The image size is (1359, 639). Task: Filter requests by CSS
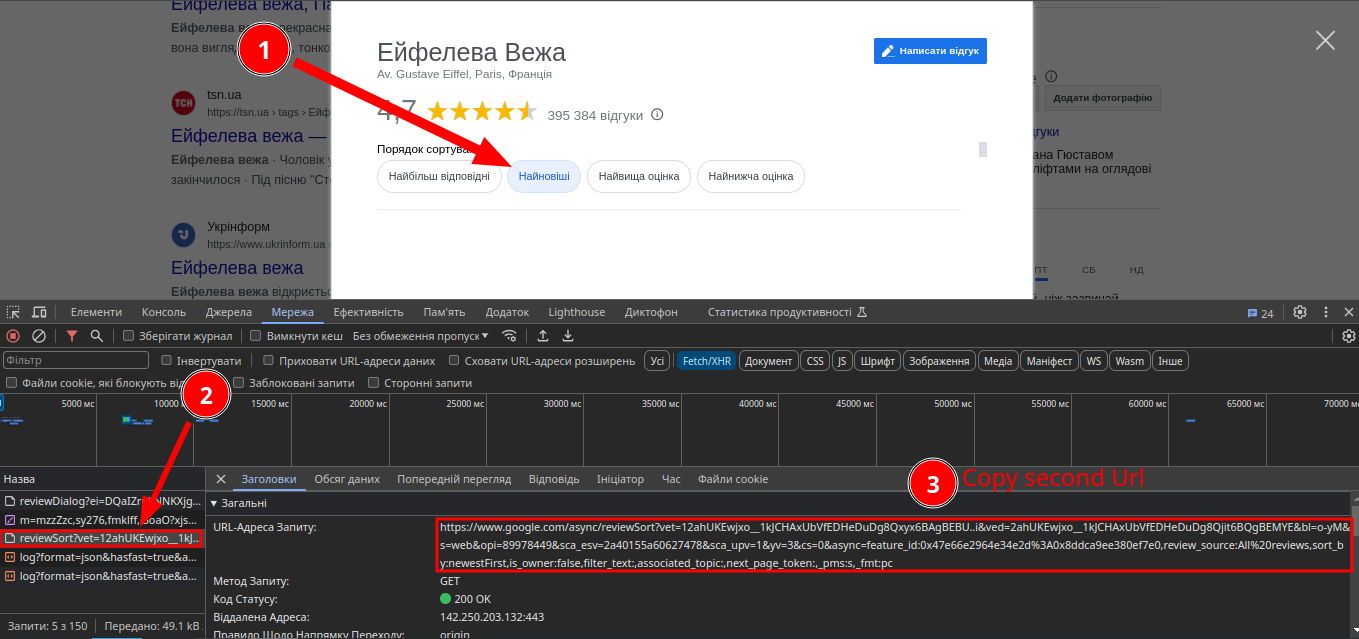point(815,360)
